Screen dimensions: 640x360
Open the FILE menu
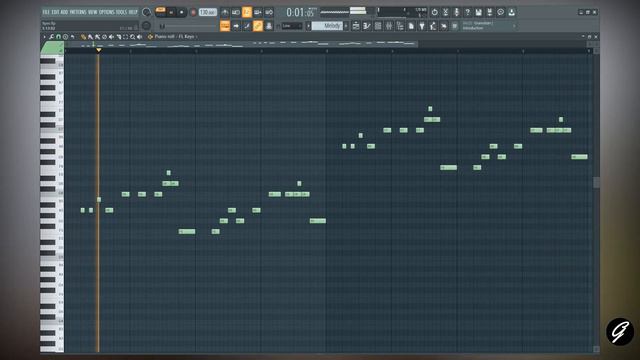46,12
